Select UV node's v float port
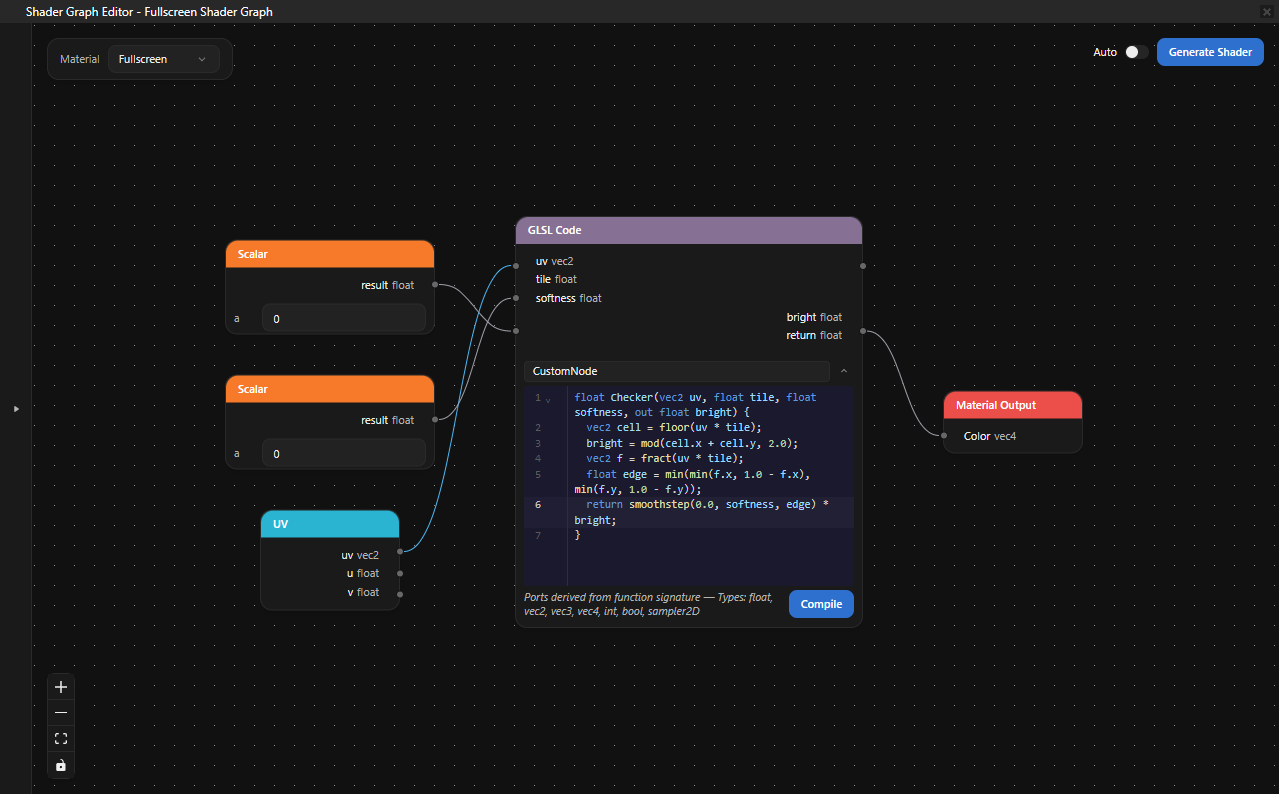This screenshot has width=1279, height=794. [x=400, y=594]
